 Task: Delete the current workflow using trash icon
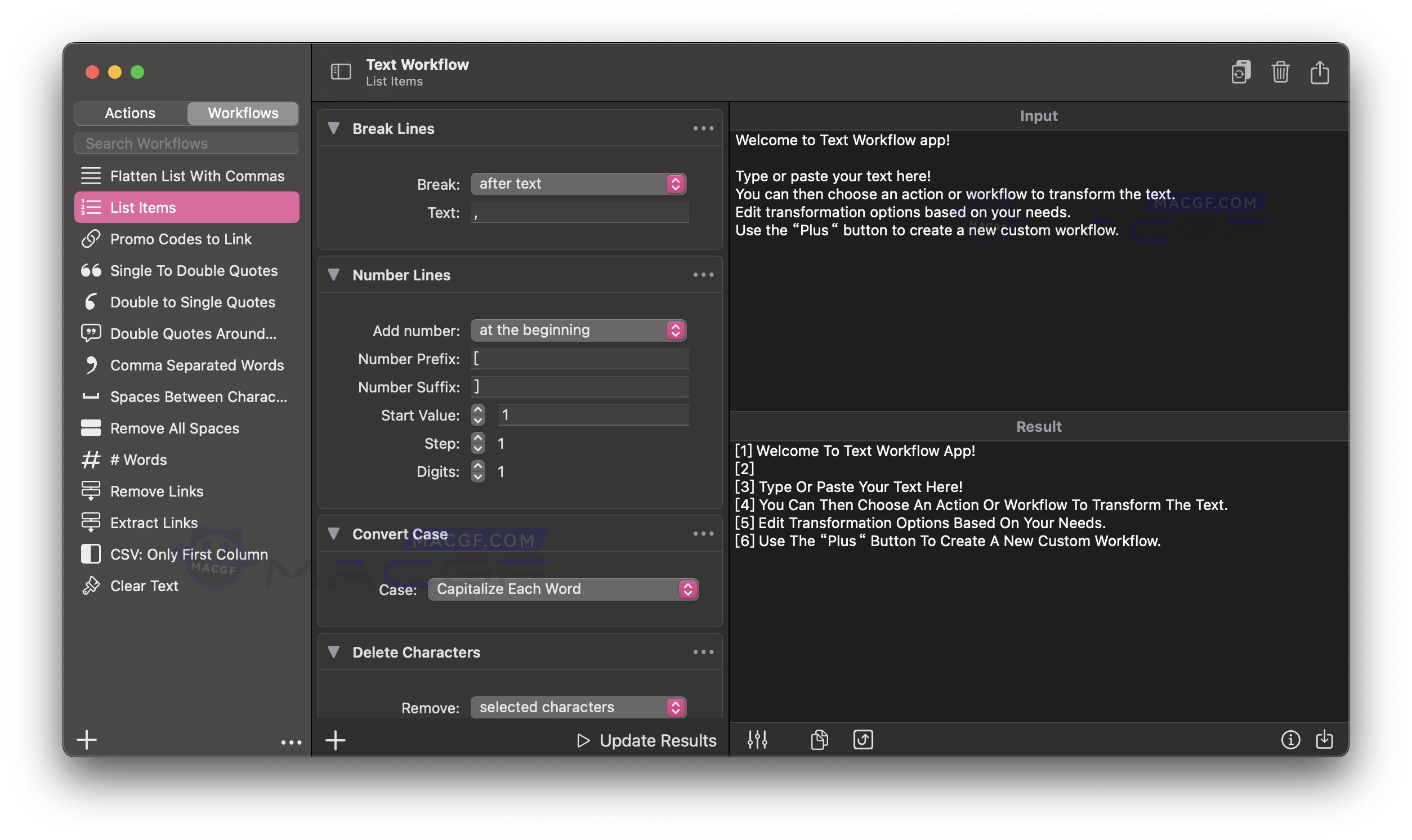(x=1281, y=72)
